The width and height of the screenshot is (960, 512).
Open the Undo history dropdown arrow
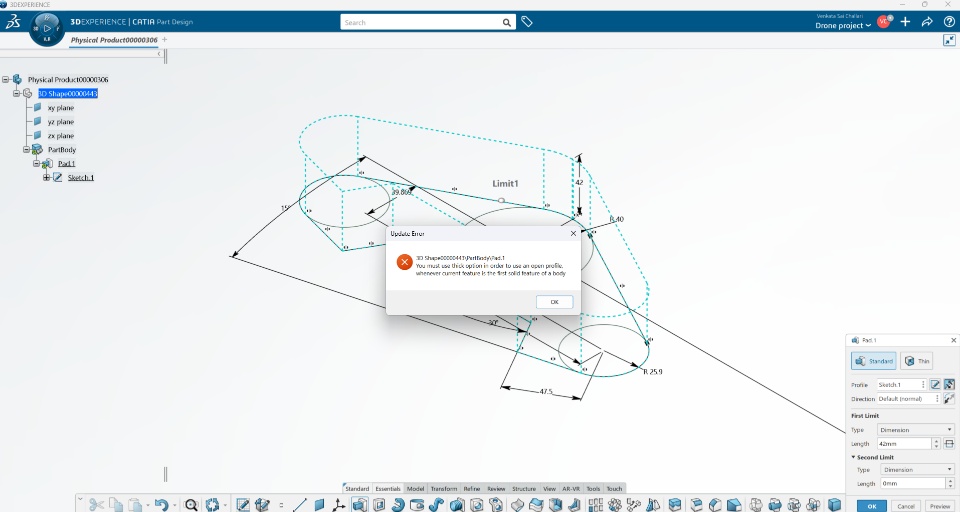(174, 506)
